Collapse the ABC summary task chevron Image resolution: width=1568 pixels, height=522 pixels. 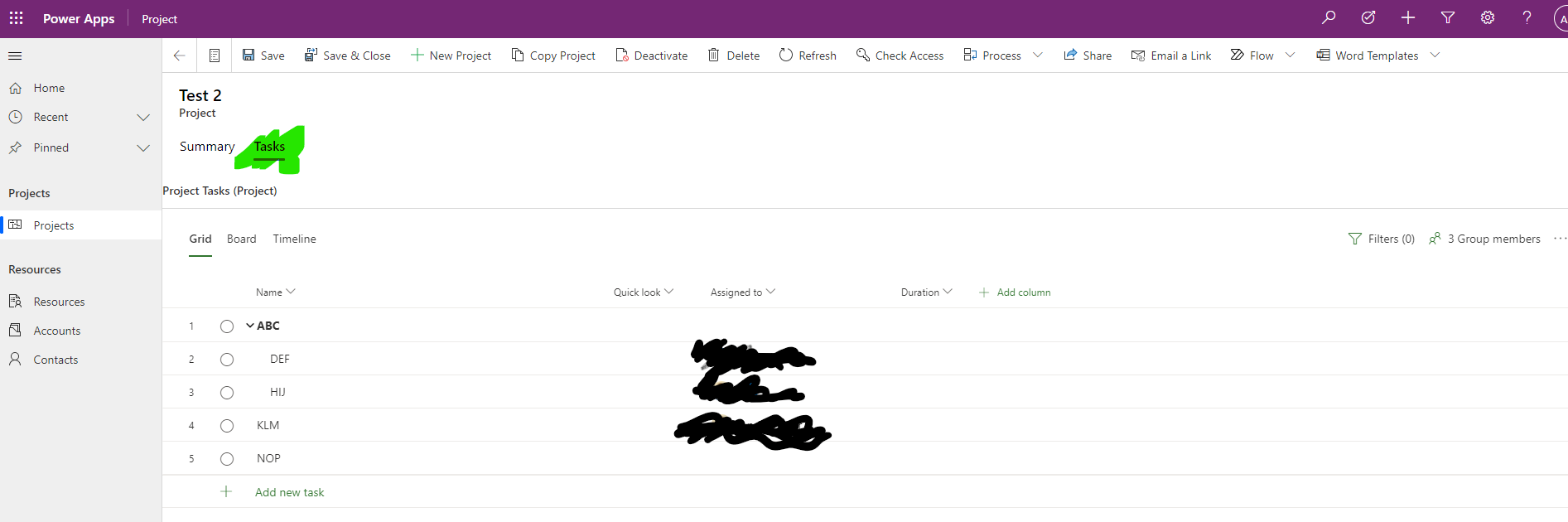pos(250,326)
